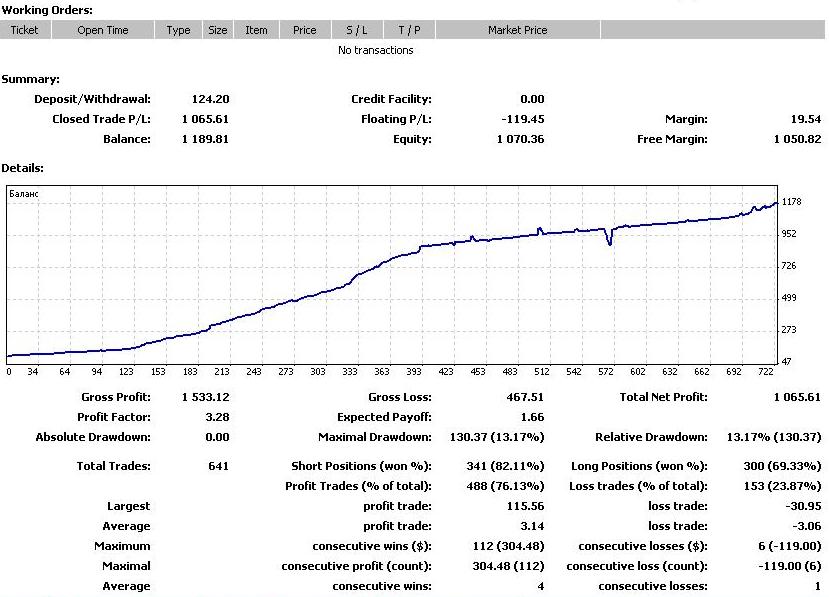829x597 pixels.
Task: Click the Long Positions value 300 (69.33%)
Action: [782, 466]
